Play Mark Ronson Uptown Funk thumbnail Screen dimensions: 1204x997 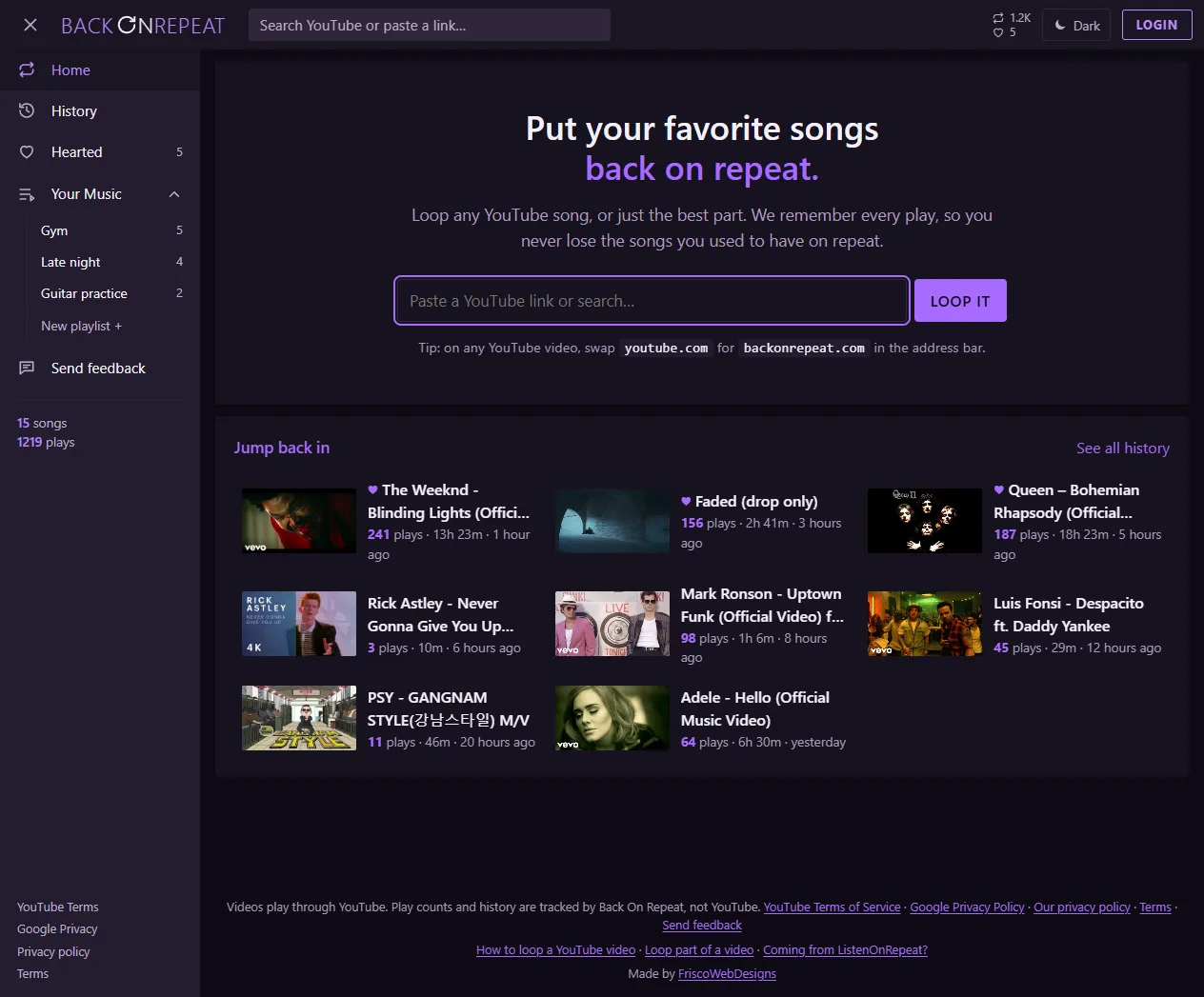point(612,624)
